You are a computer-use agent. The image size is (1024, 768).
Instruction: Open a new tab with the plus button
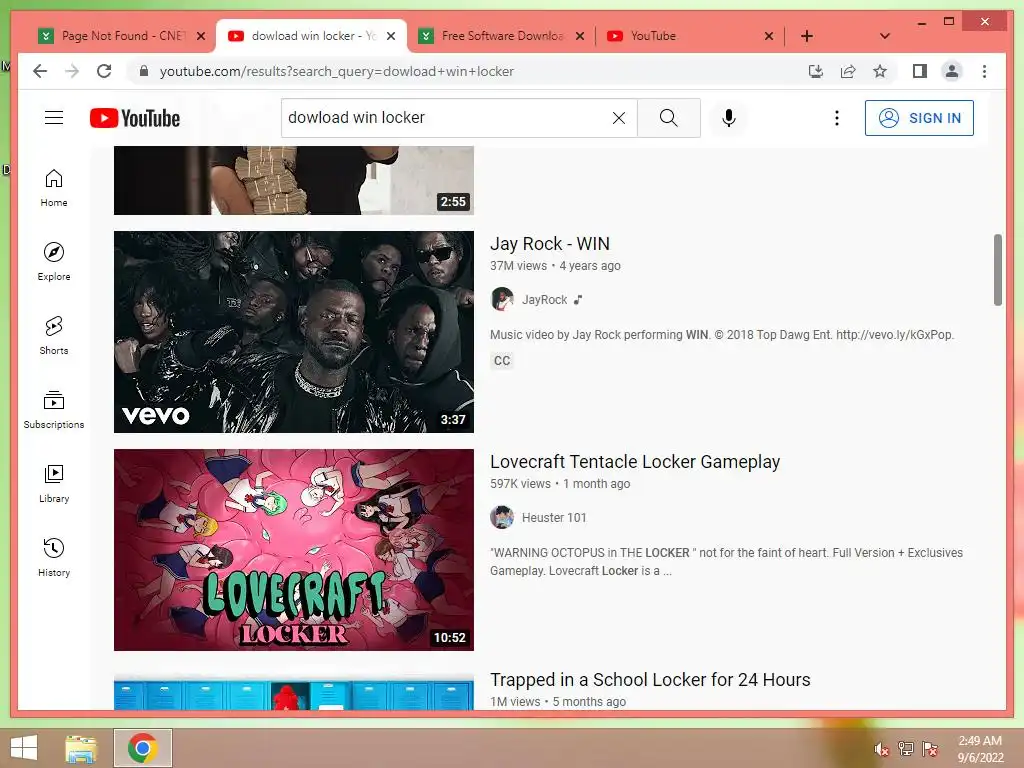[x=807, y=36]
